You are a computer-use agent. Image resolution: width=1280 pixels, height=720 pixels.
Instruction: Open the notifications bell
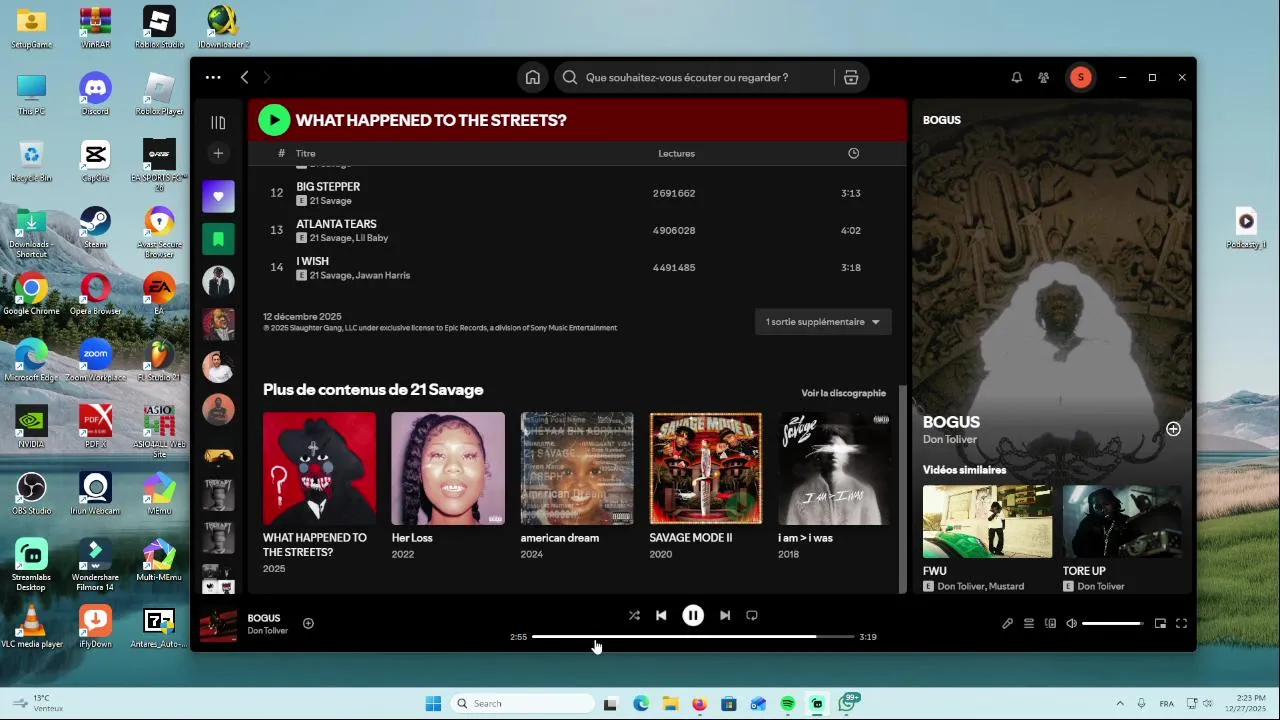tap(1016, 77)
